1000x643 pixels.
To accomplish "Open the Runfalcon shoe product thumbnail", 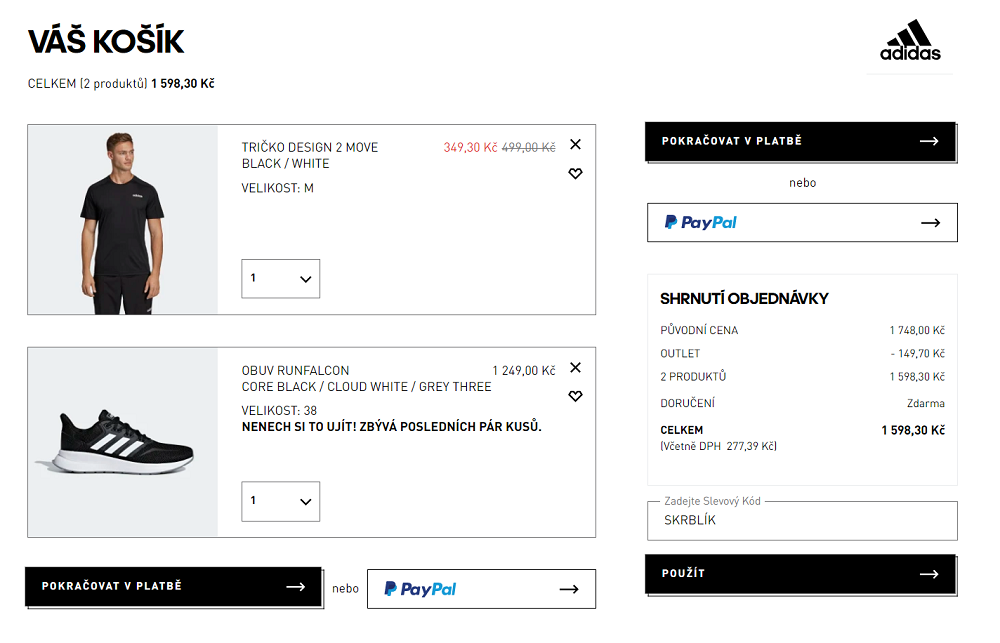I will pos(122,442).
